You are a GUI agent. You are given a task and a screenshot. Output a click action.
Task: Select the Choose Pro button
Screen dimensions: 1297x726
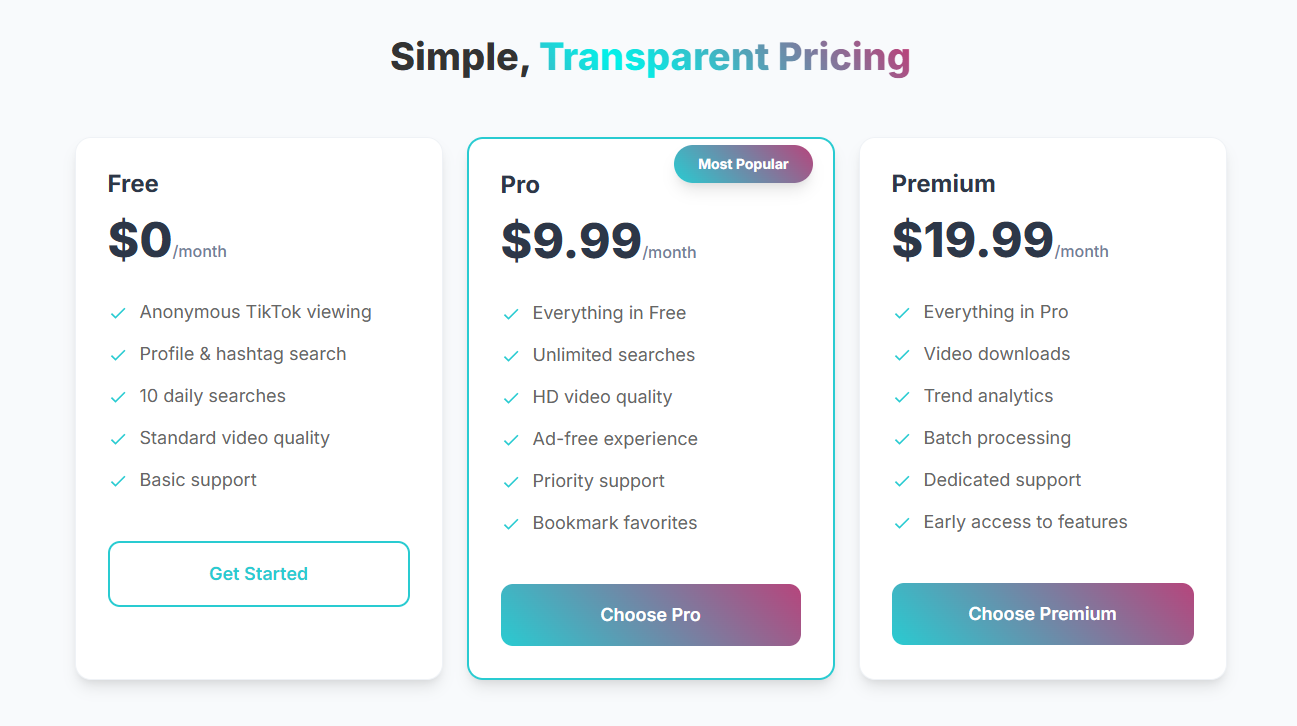651,615
